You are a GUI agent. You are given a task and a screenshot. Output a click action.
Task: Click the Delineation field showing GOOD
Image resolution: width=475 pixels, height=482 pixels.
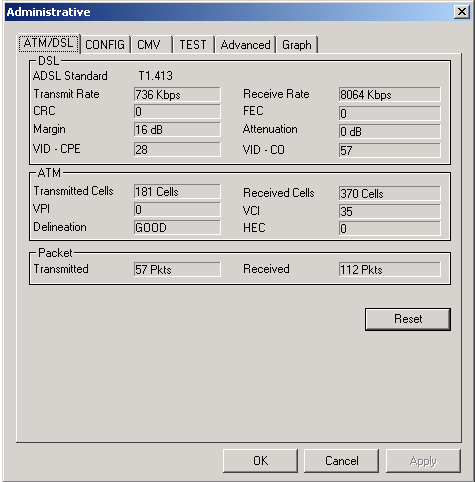pos(177,227)
